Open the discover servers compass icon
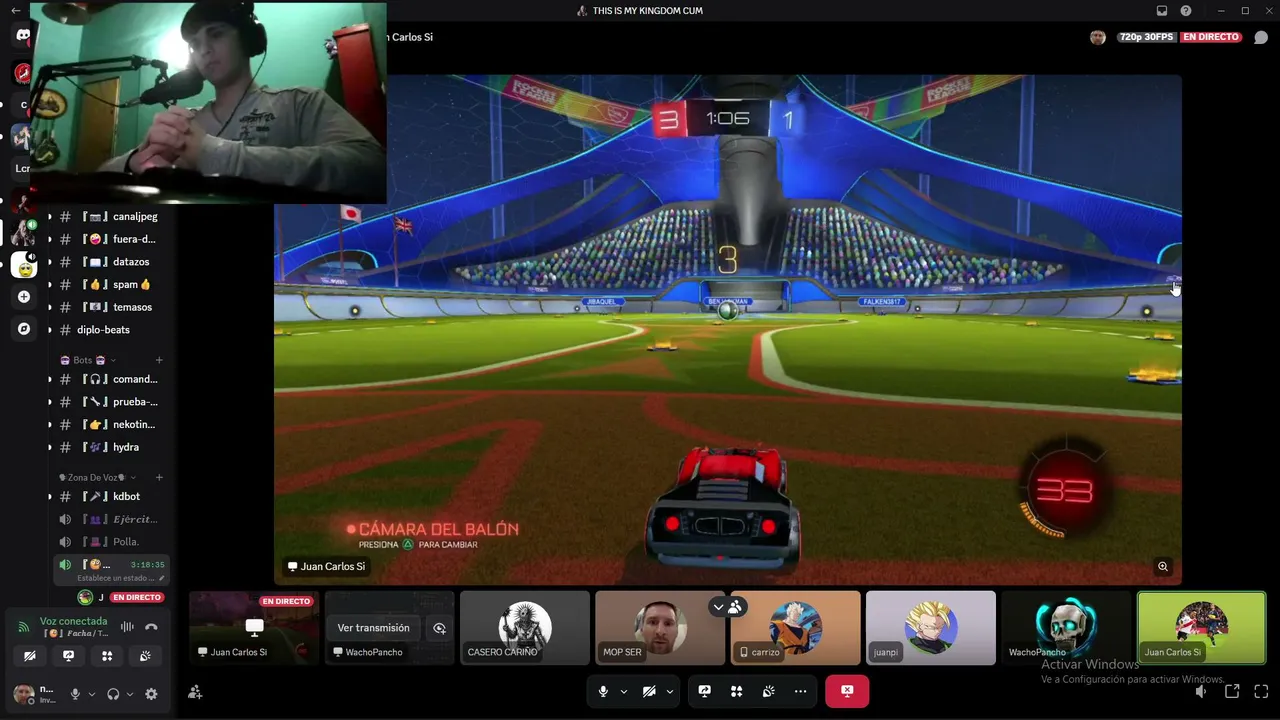The height and width of the screenshot is (720, 1280). (x=24, y=328)
